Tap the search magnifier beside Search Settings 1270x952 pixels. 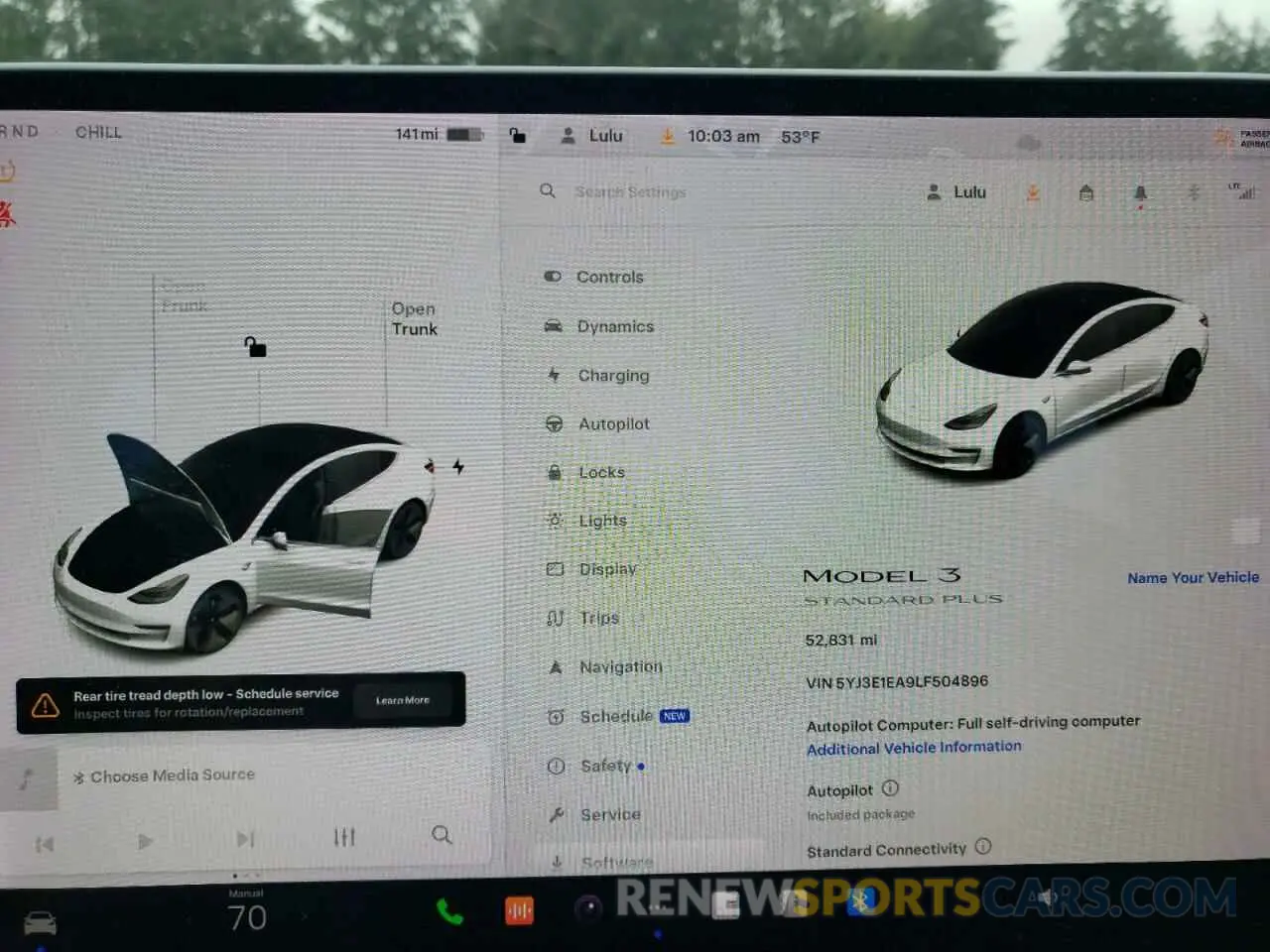tap(548, 190)
